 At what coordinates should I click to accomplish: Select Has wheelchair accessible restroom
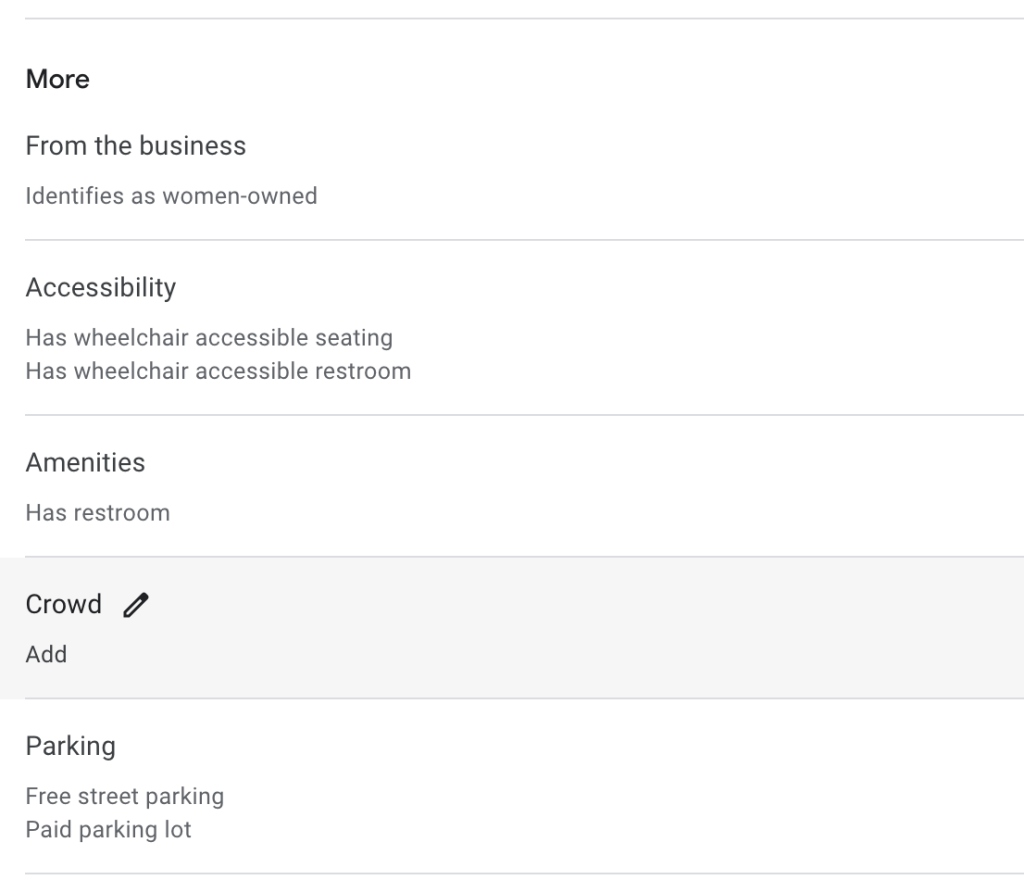(x=218, y=371)
